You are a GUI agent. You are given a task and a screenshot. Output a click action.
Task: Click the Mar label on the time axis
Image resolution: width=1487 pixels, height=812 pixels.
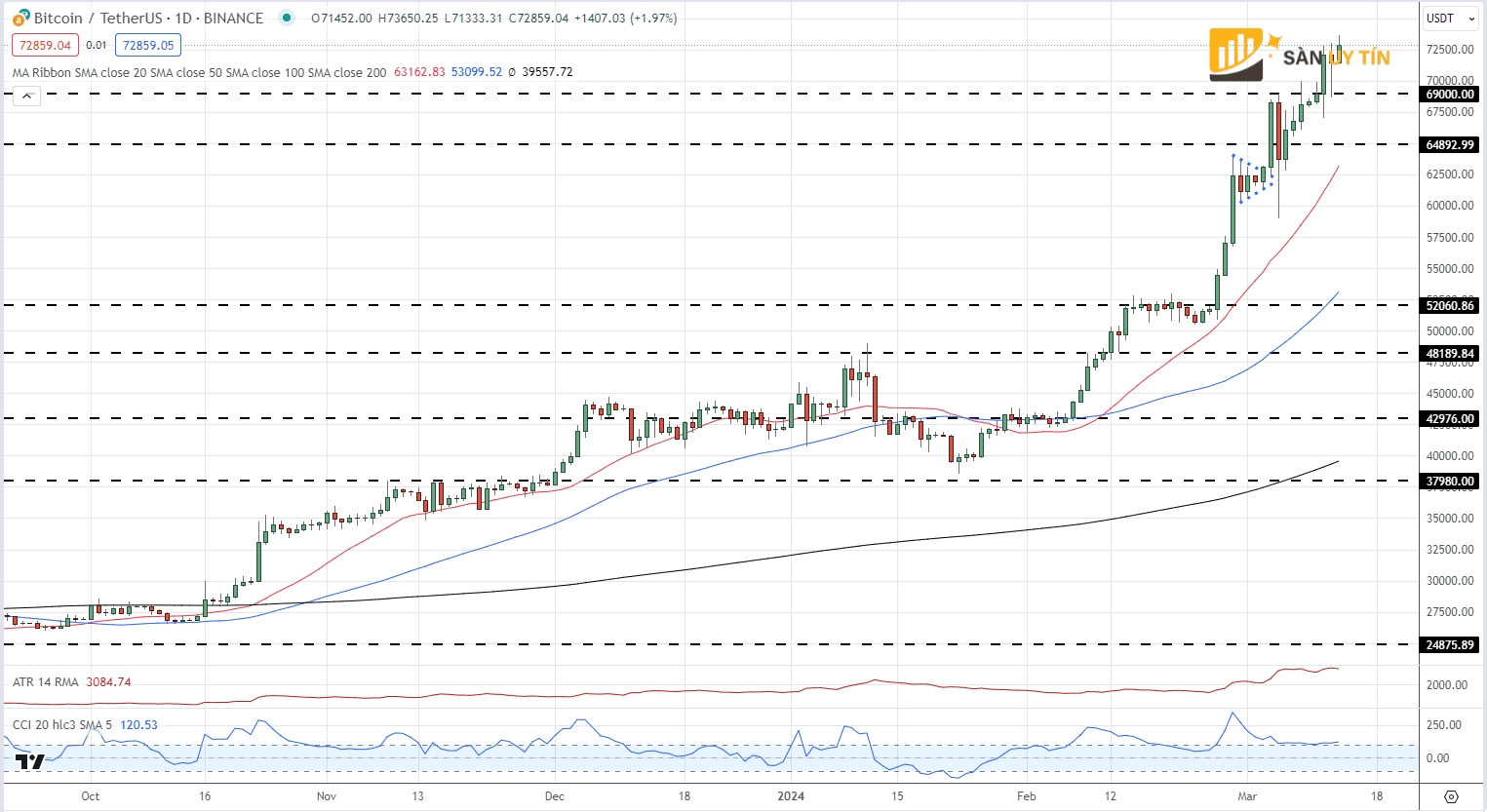click(1247, 796)
